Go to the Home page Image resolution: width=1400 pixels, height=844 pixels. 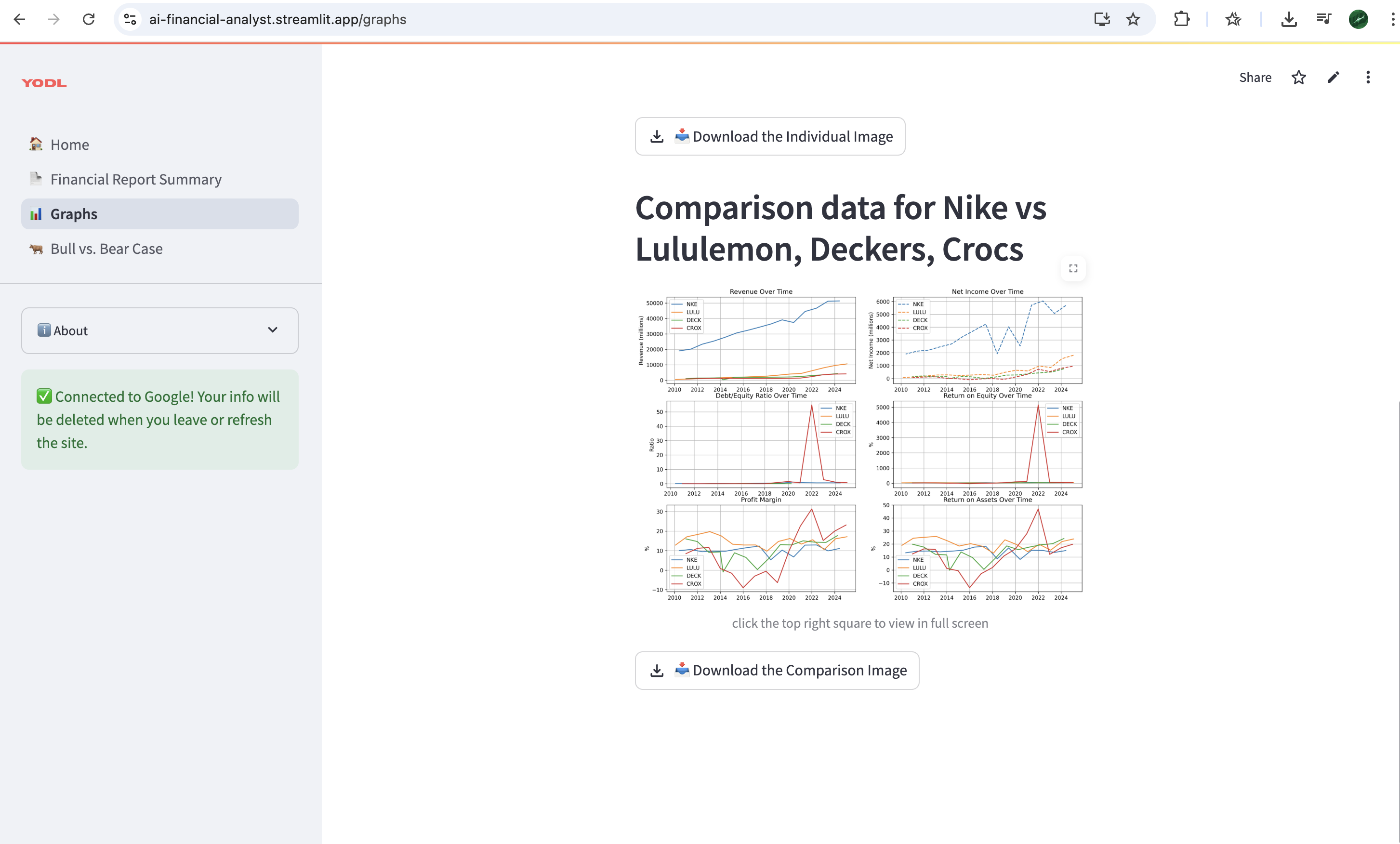click(x=69, y=144)
